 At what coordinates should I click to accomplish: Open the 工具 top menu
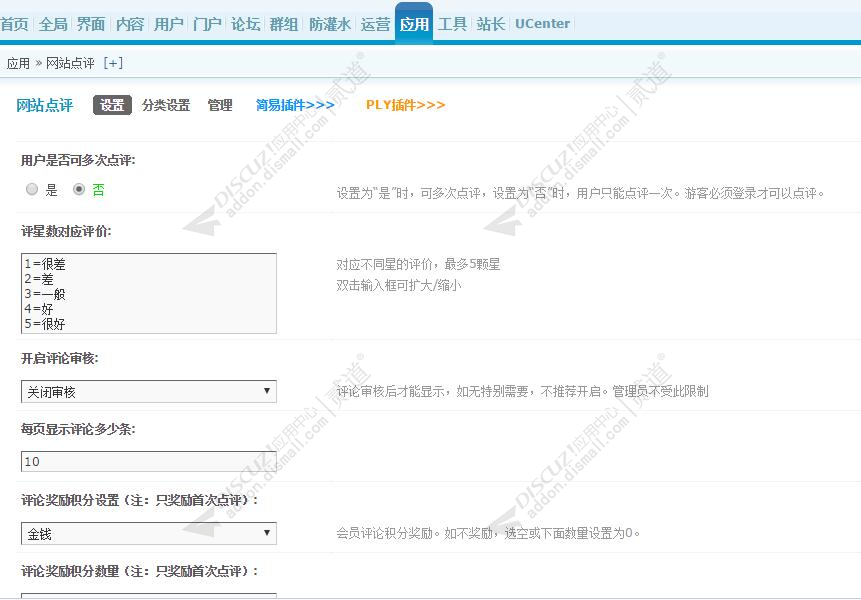452,24
